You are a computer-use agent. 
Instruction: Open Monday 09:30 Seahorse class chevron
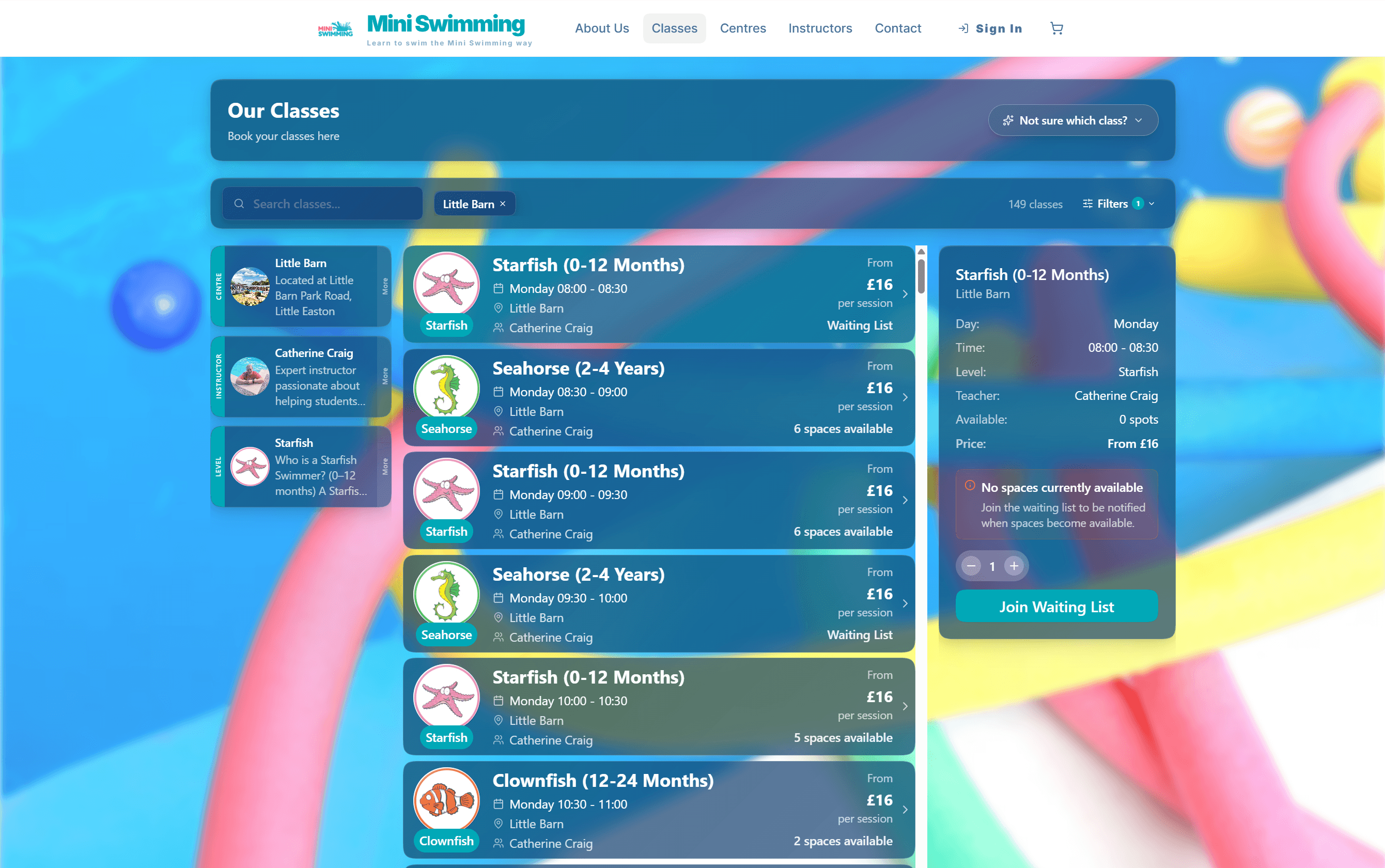[x=905, y=603]
